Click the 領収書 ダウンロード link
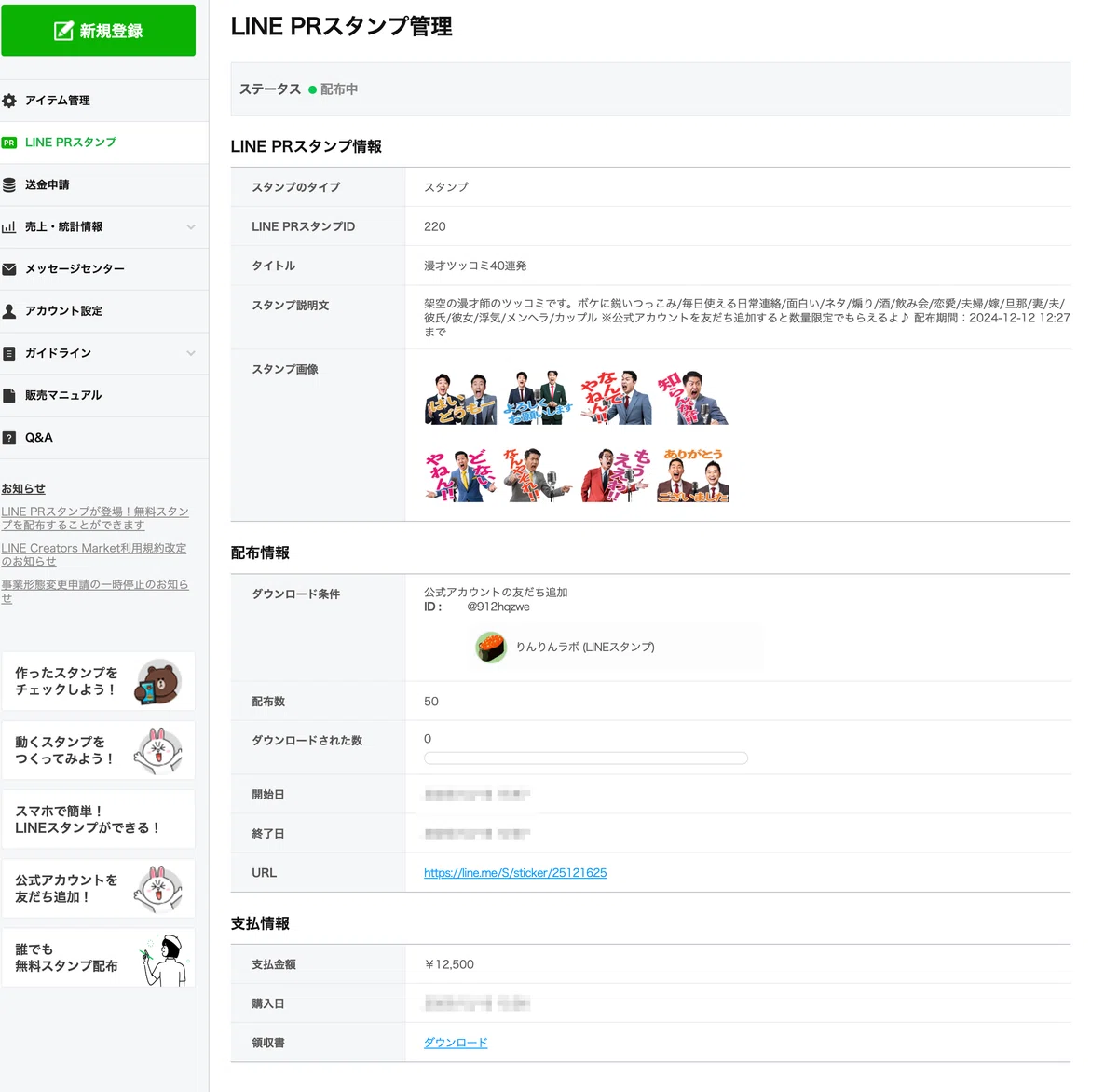Image resolution: width=1118 pixels, height=1092 pixels. [x=456, y=1043]
